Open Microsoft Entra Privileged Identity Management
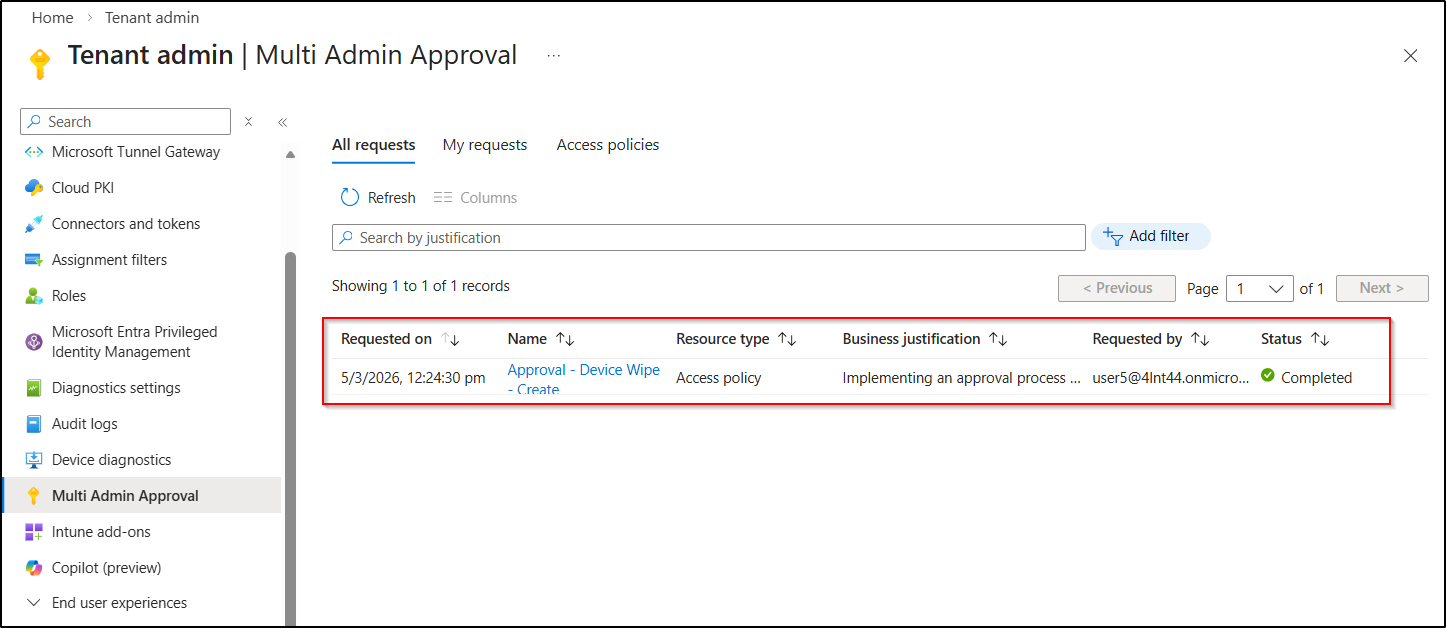The image size is (1446, 628). (33, 341)
